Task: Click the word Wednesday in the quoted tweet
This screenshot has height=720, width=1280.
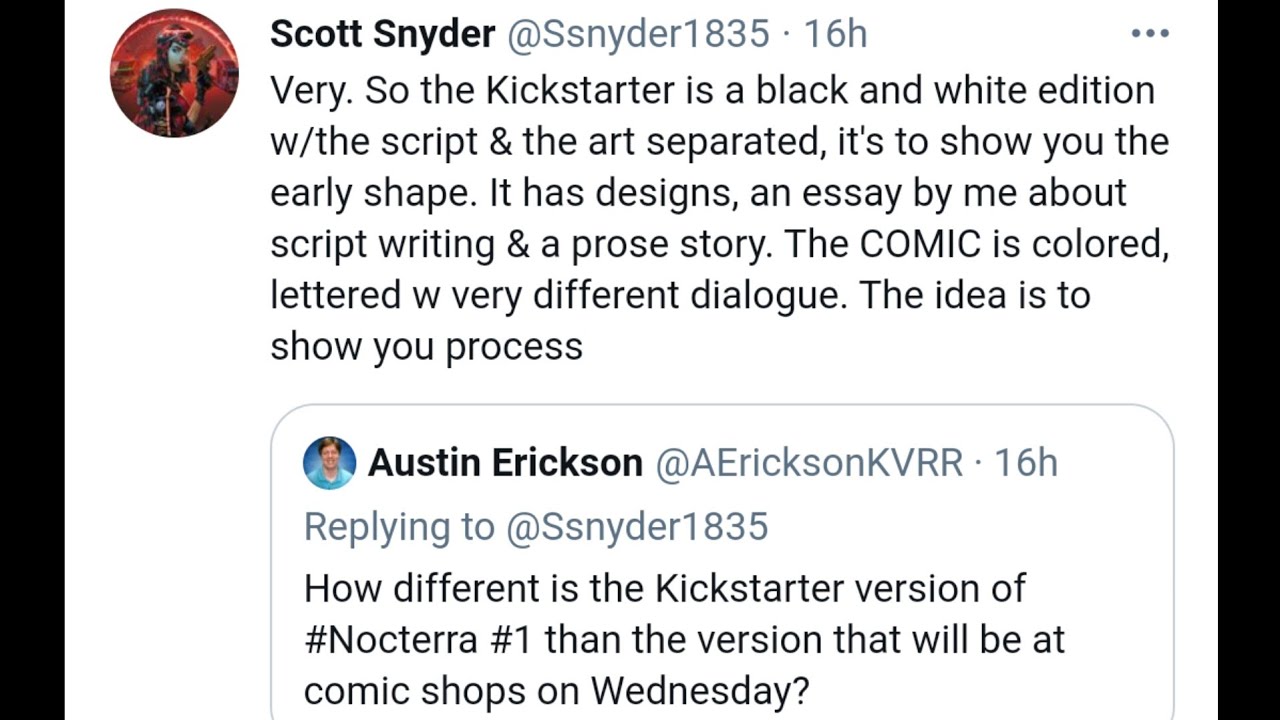Action: click(699, 691)
